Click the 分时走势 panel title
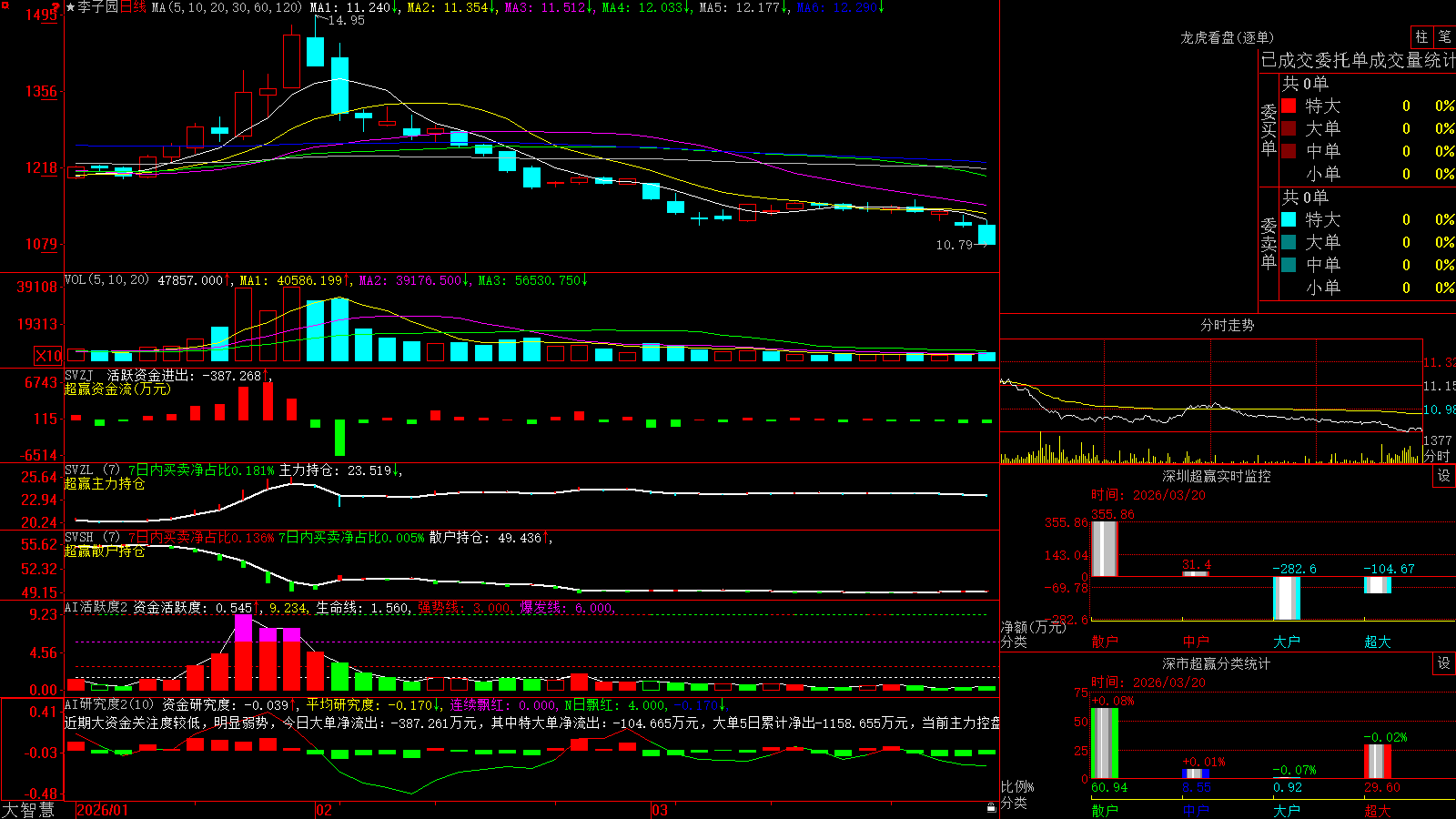This screenshot has width=1456, height=819. click(1228, 325)
